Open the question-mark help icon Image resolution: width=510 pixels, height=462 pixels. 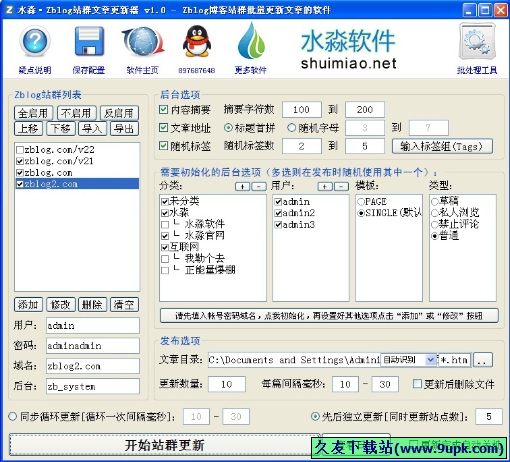point(35,41)
